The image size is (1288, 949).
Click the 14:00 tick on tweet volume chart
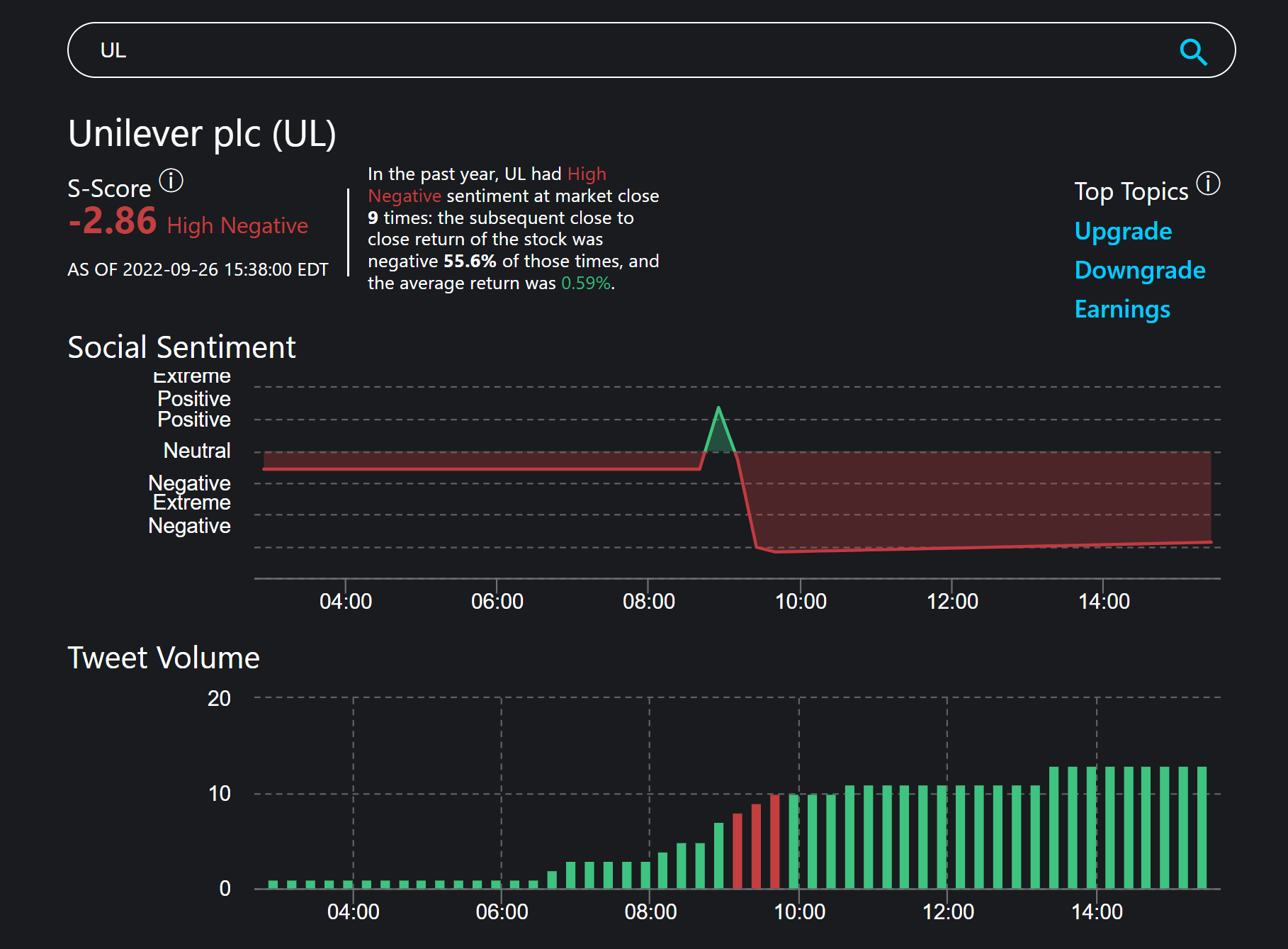point(1097,911)
